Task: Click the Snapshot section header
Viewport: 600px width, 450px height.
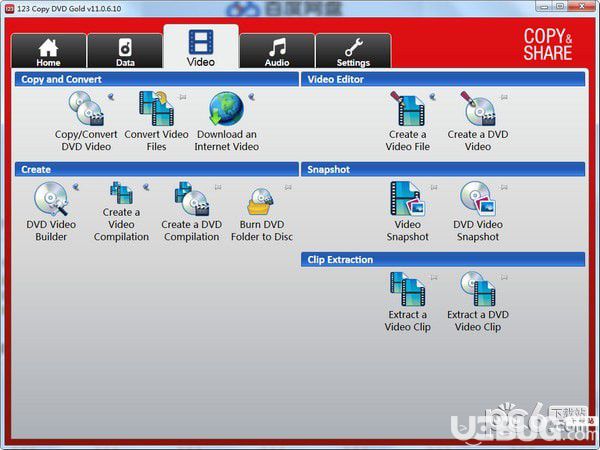Action: pyautogui.click(x=443, y=169)
